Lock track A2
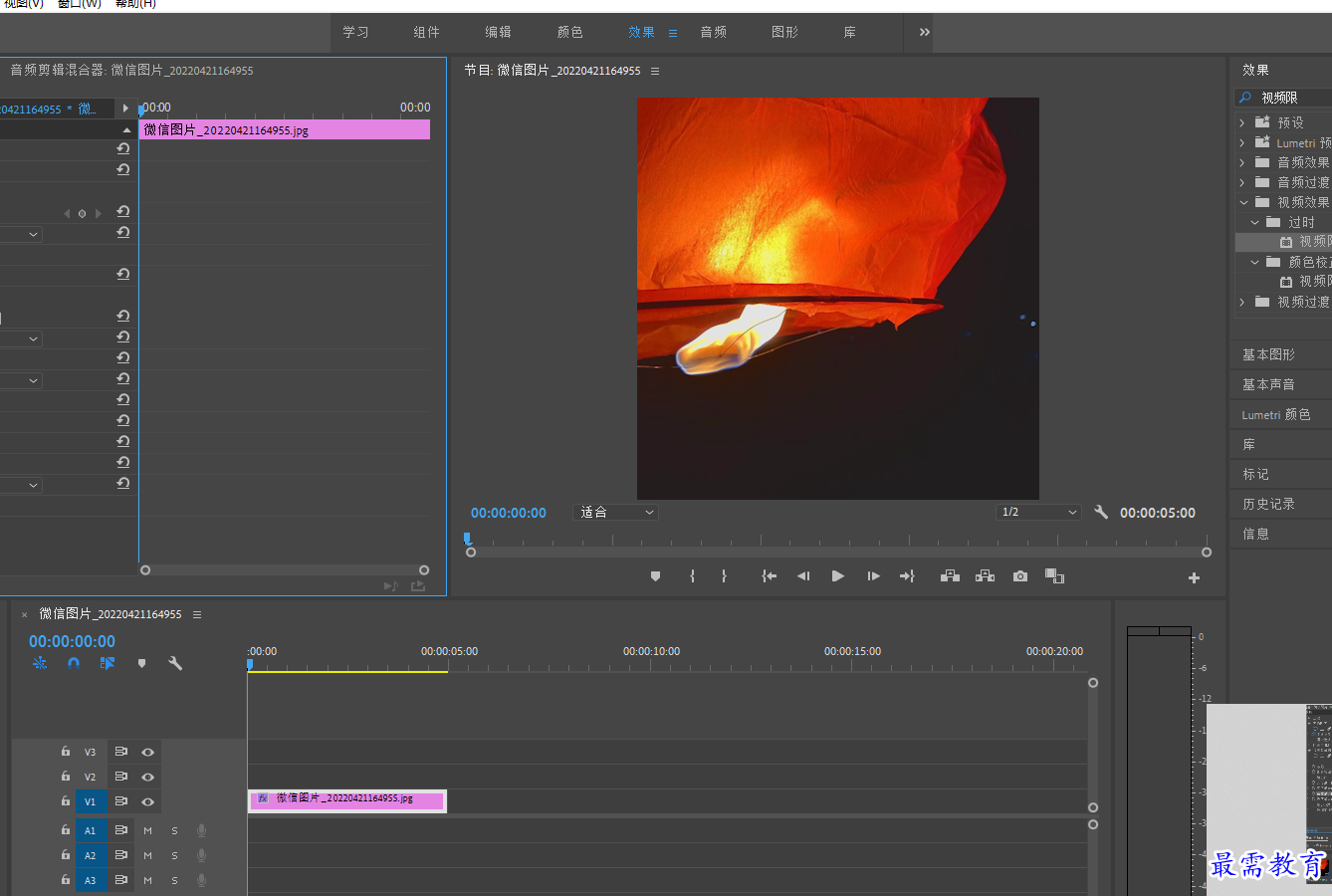 point(66,855)
